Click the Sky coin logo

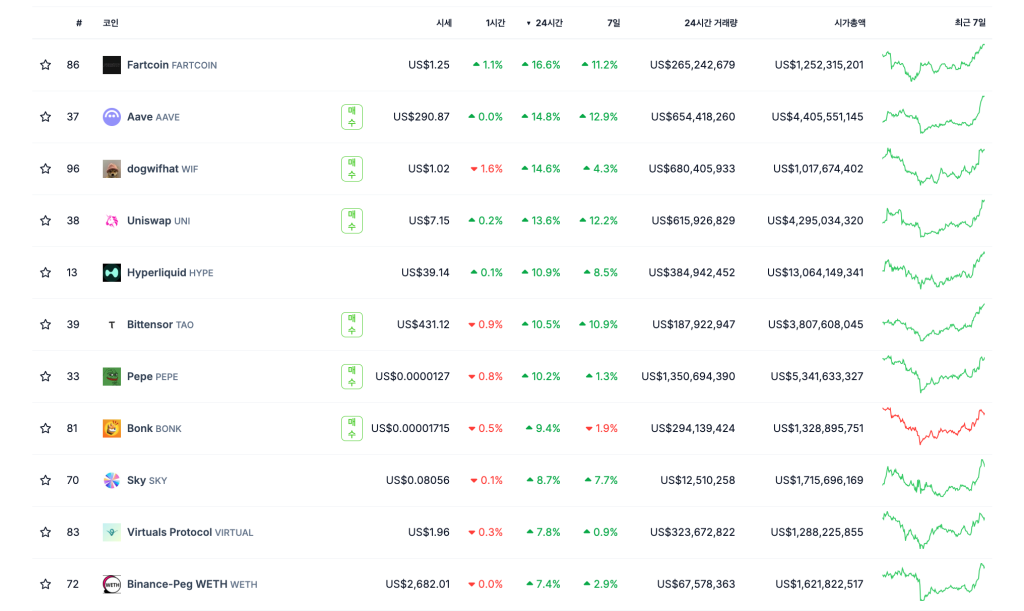click(x=112, y=480)
